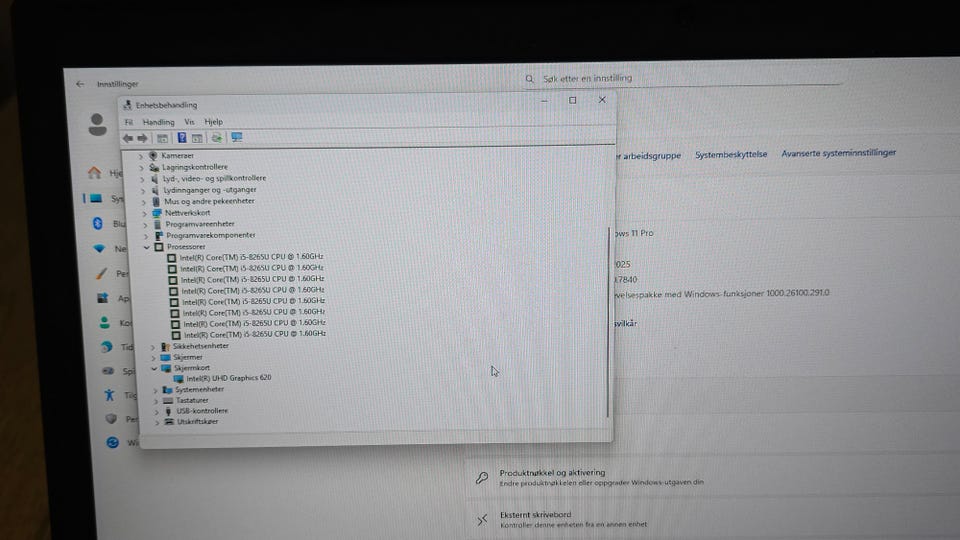The height and width of the screenshot is (540, 960).
Task: Click the blue Help question-mark toolbar icon
Action: pyautogui.click(x=182, y=138)
